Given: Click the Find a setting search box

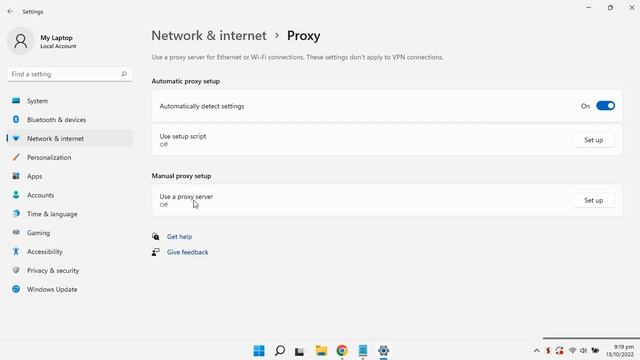Looking at the screenshot, I should [x=69, y=74].
